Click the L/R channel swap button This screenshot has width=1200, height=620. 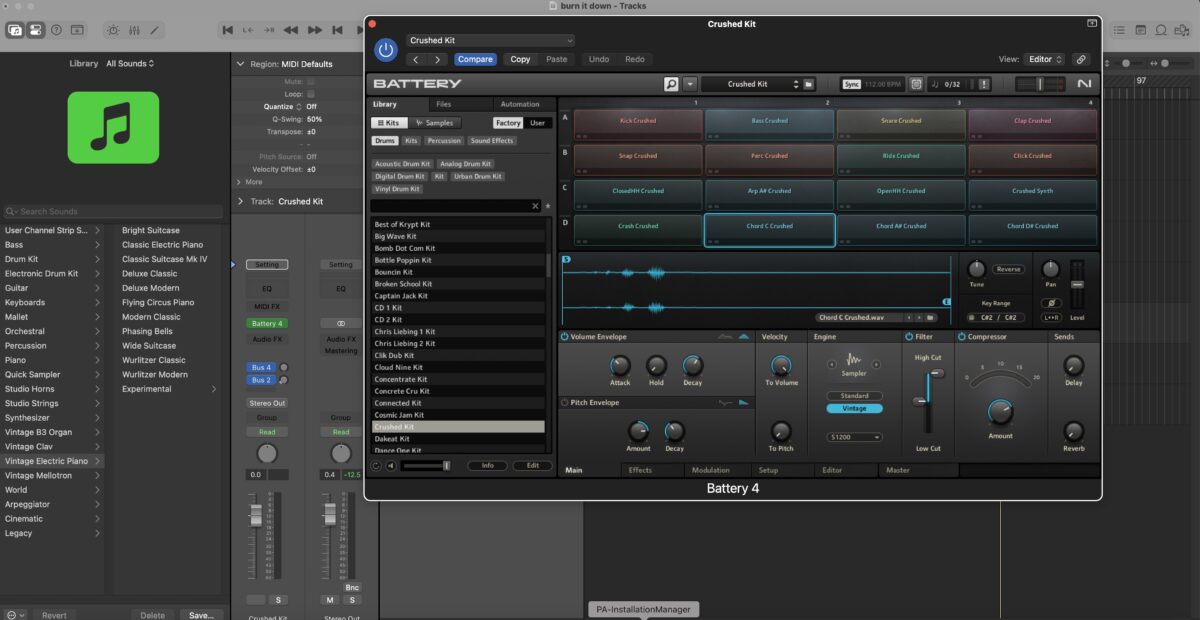1051,317
